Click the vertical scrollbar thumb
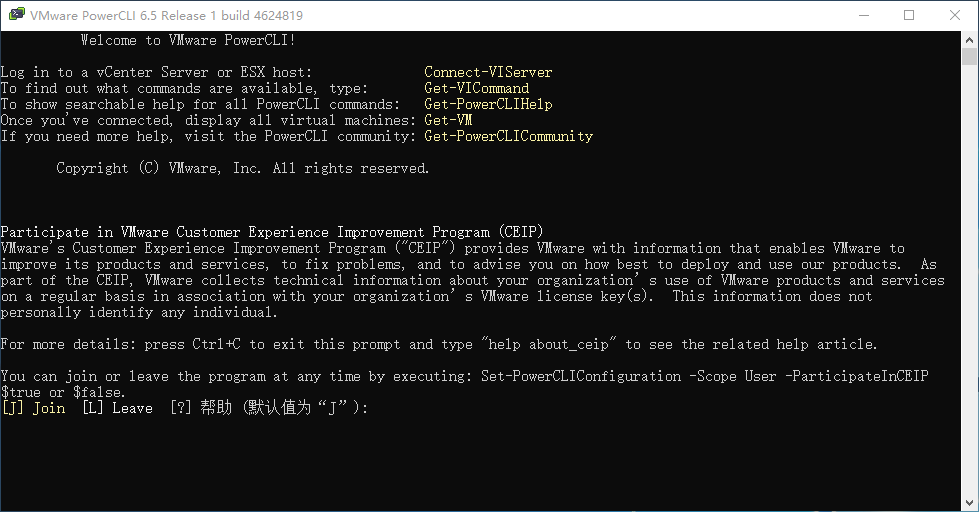 (x=969, y=56)
